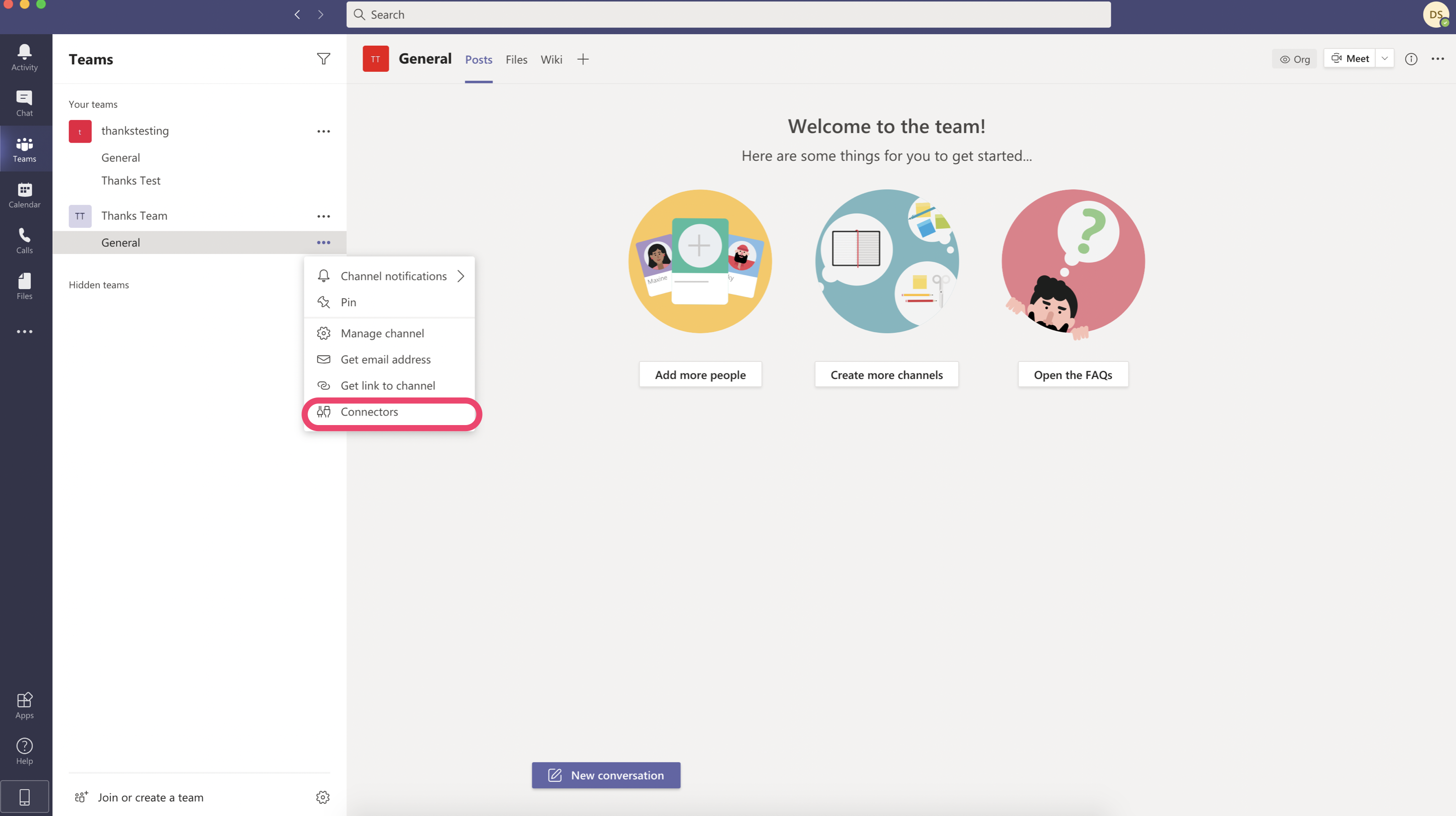The image size is (1456, 816).
Task: Click the channel info icon
Action: point(1411,59)
